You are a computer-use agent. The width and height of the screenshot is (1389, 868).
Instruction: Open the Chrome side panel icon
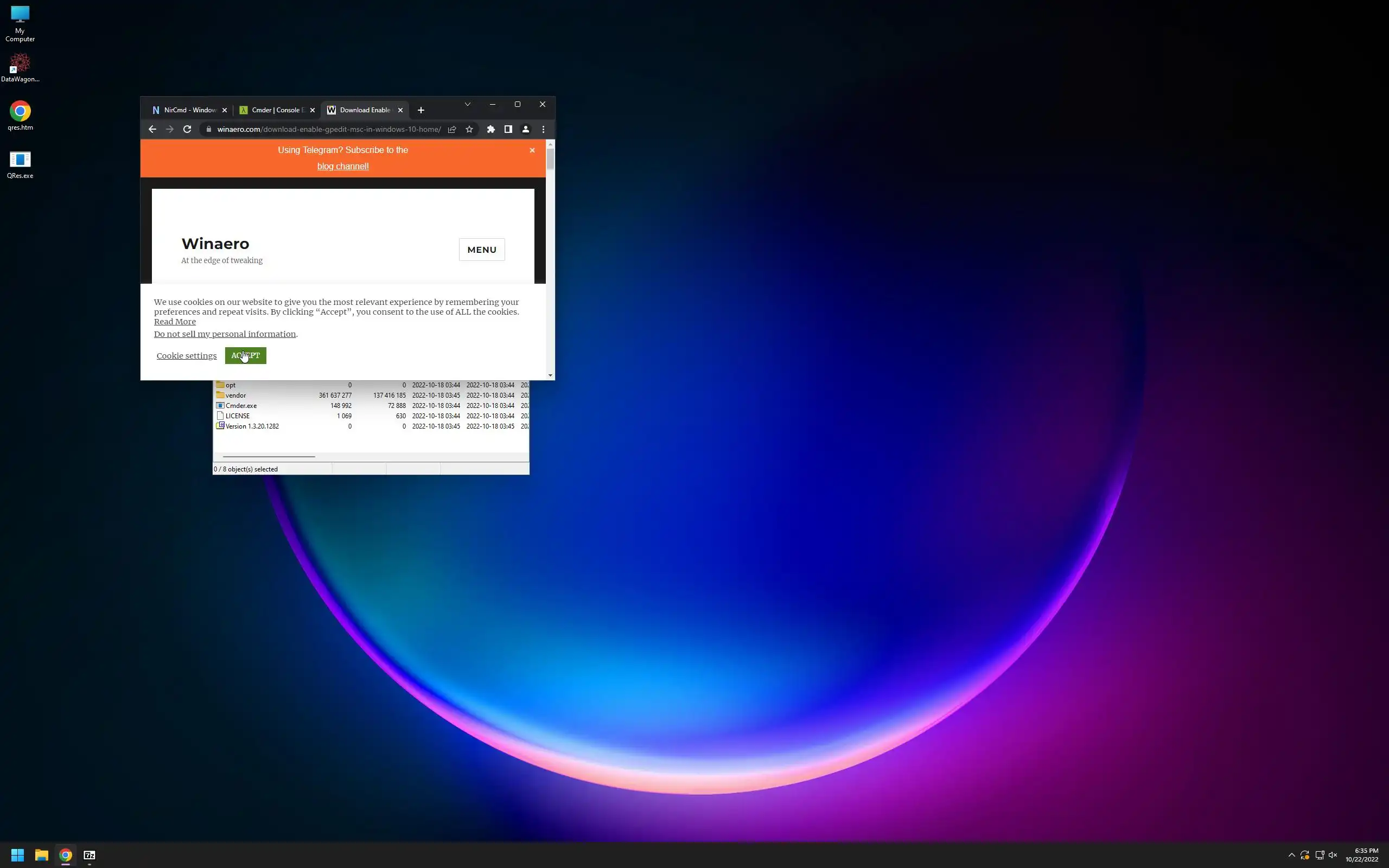click(x=508, y=129)
